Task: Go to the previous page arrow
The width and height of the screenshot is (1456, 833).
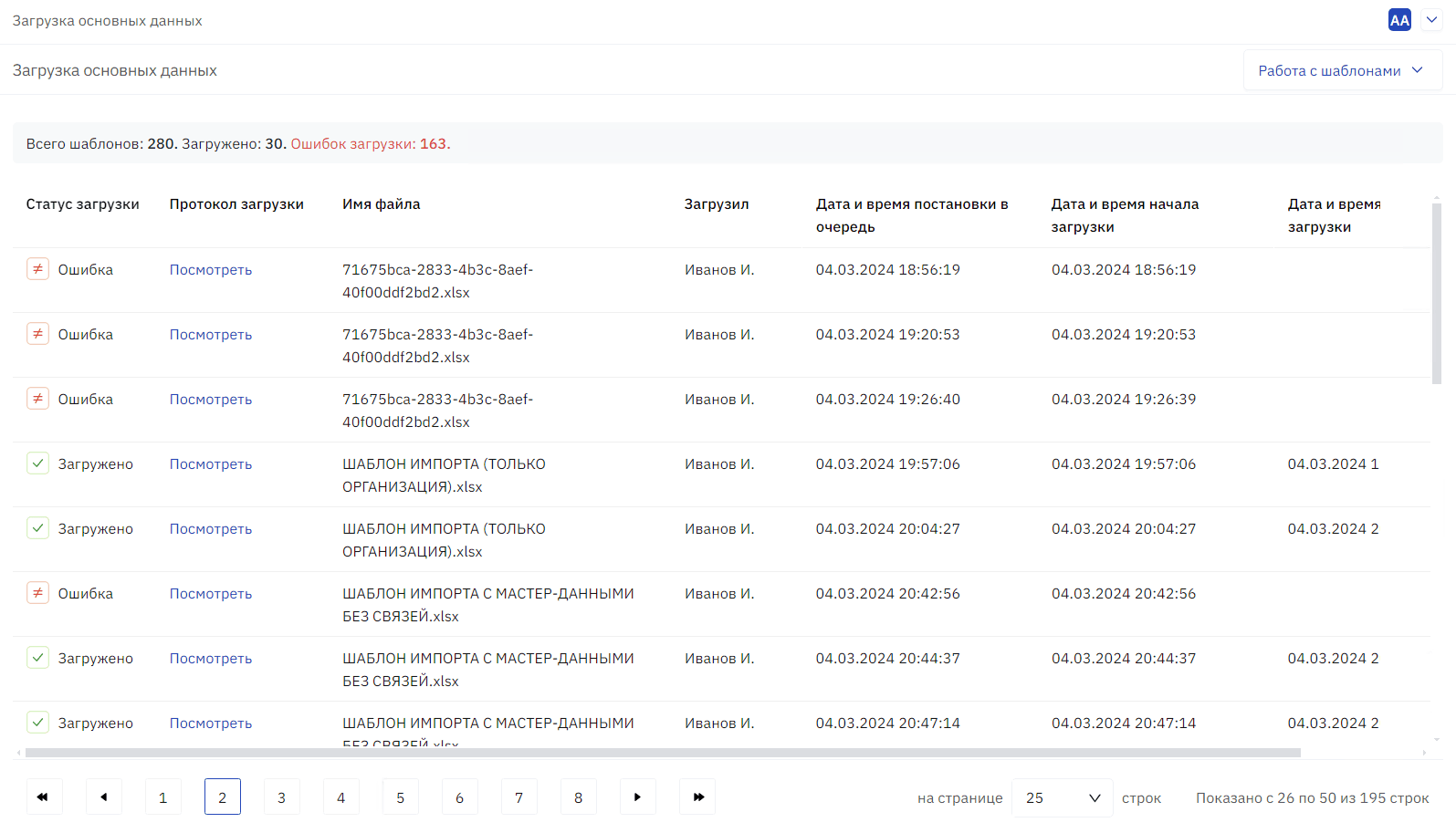Action: click(104, 797)
